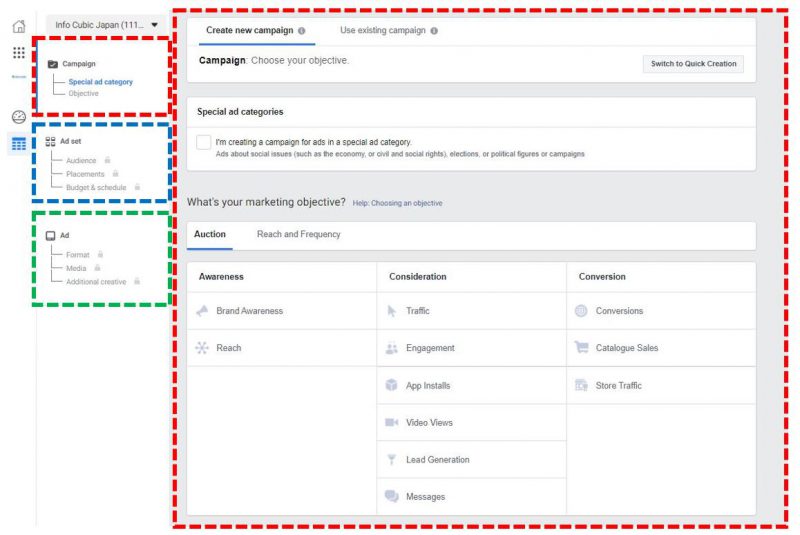Image resolution: width=800 pixels, height=535 pixels.
Task: Pick the Video Views camera icon
Action: (392, 423)
